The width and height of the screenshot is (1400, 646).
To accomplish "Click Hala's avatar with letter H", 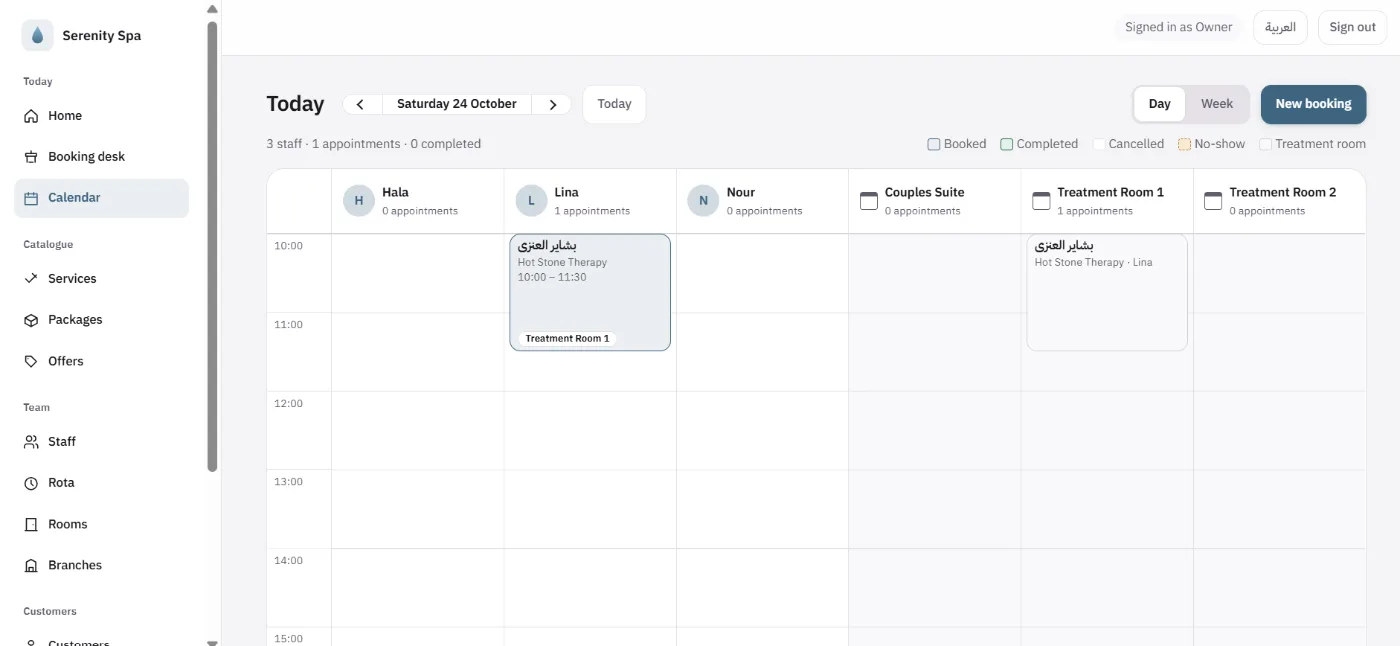I will pos(359,201).
